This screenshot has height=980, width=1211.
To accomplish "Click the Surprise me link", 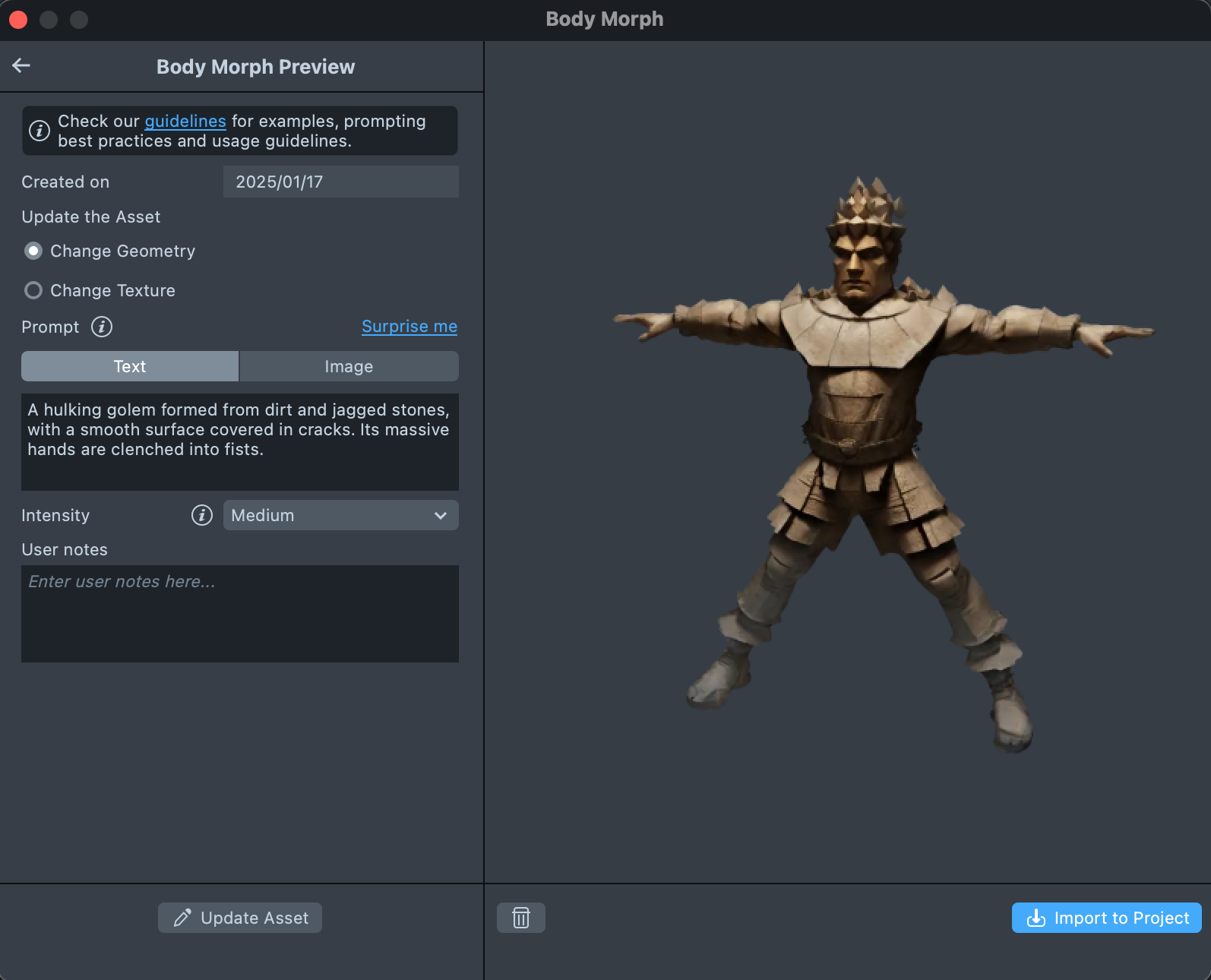I will [409, 327].
